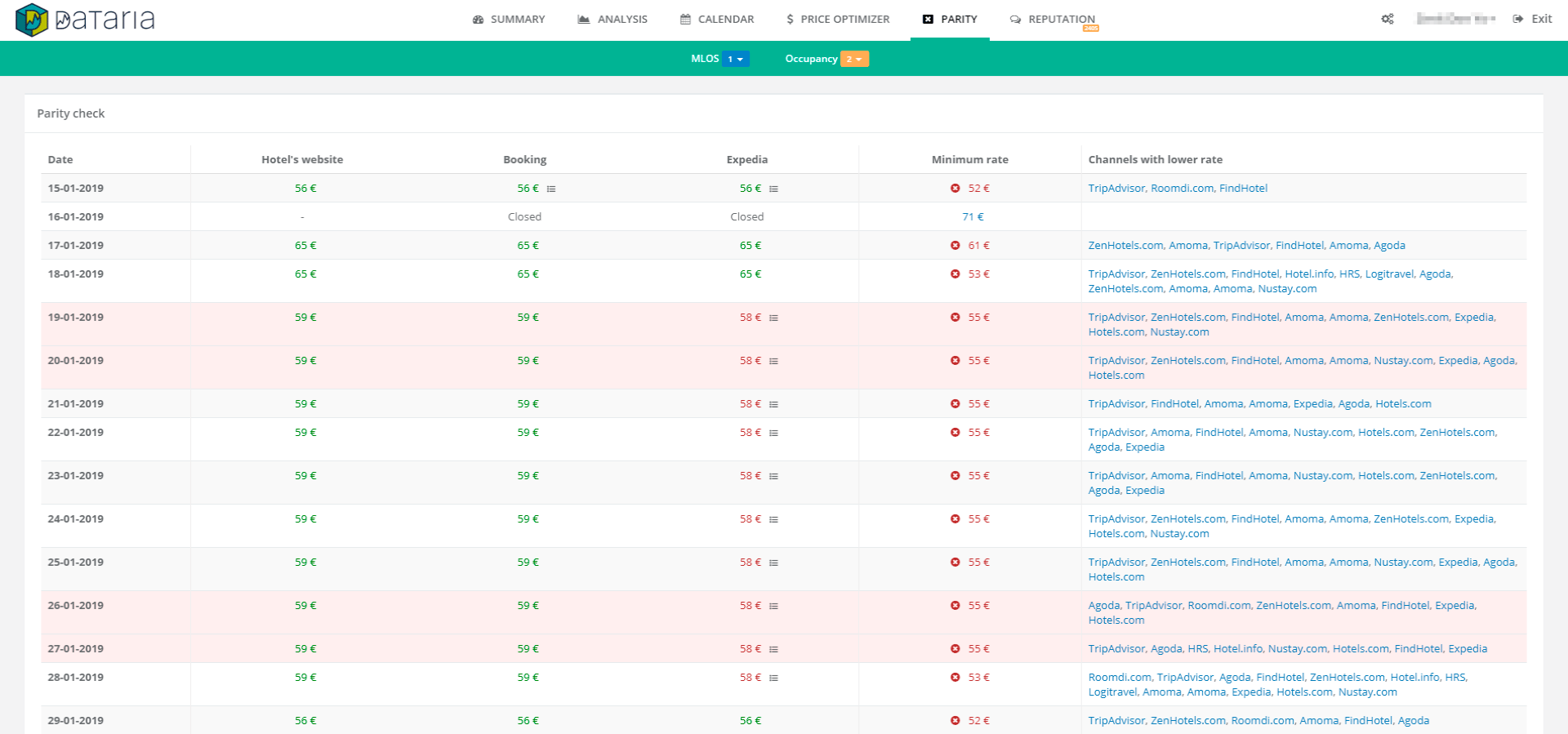
Task: Click red error icon for 17-01-2019 minimum rate
Action: (955, 245)
